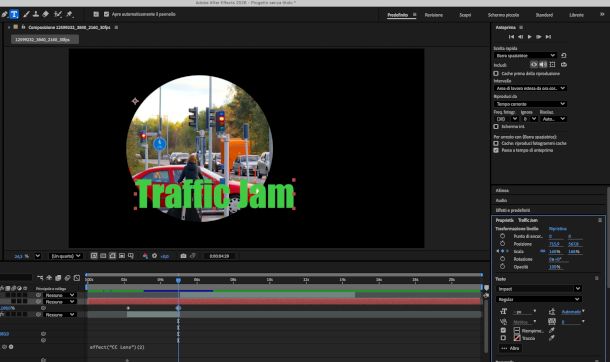The height and width of the screenshot is (362, 610).
Task: Click the Scala add keyframe diamond
Action: (502, 252)
